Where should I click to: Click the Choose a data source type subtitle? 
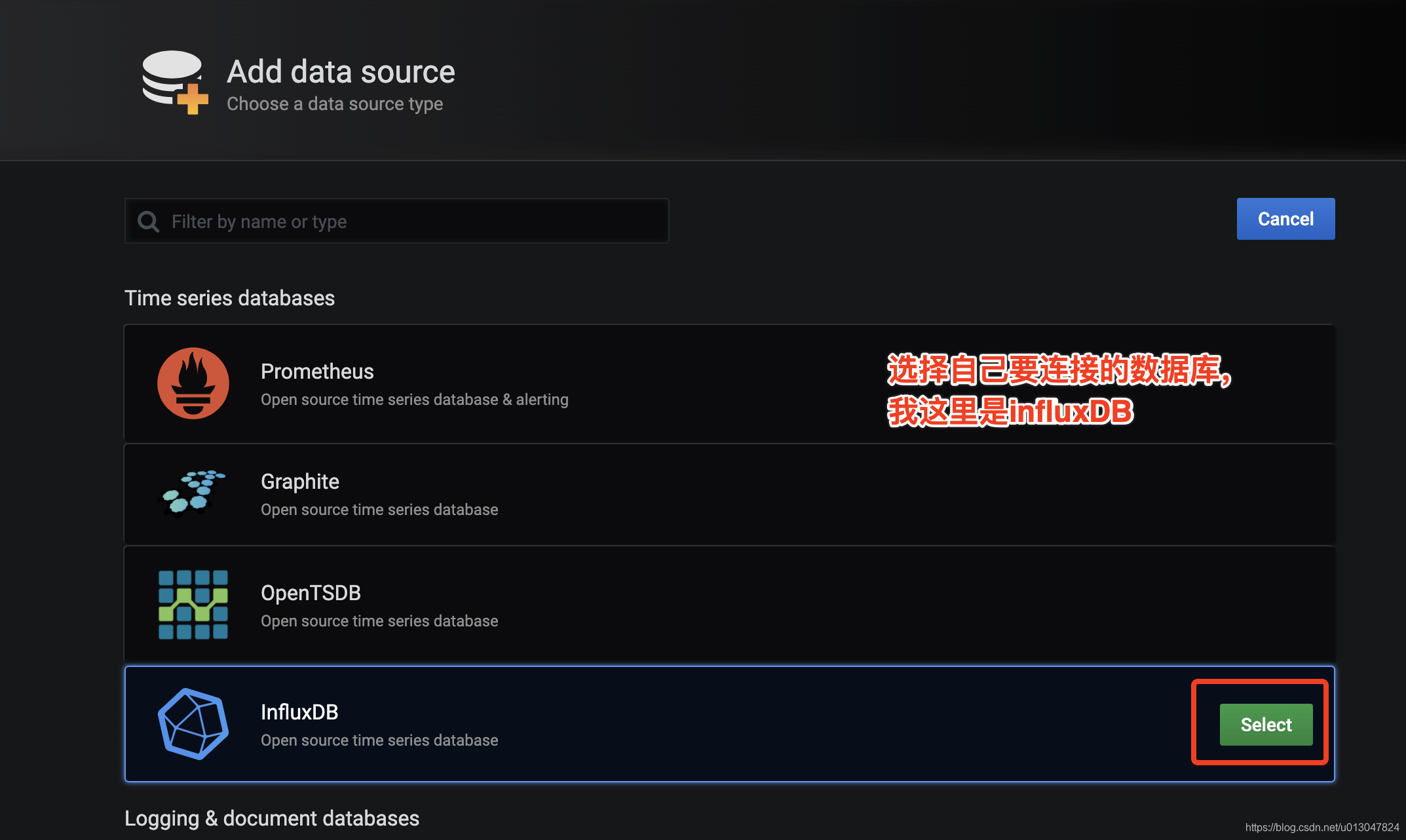(334, 104)
